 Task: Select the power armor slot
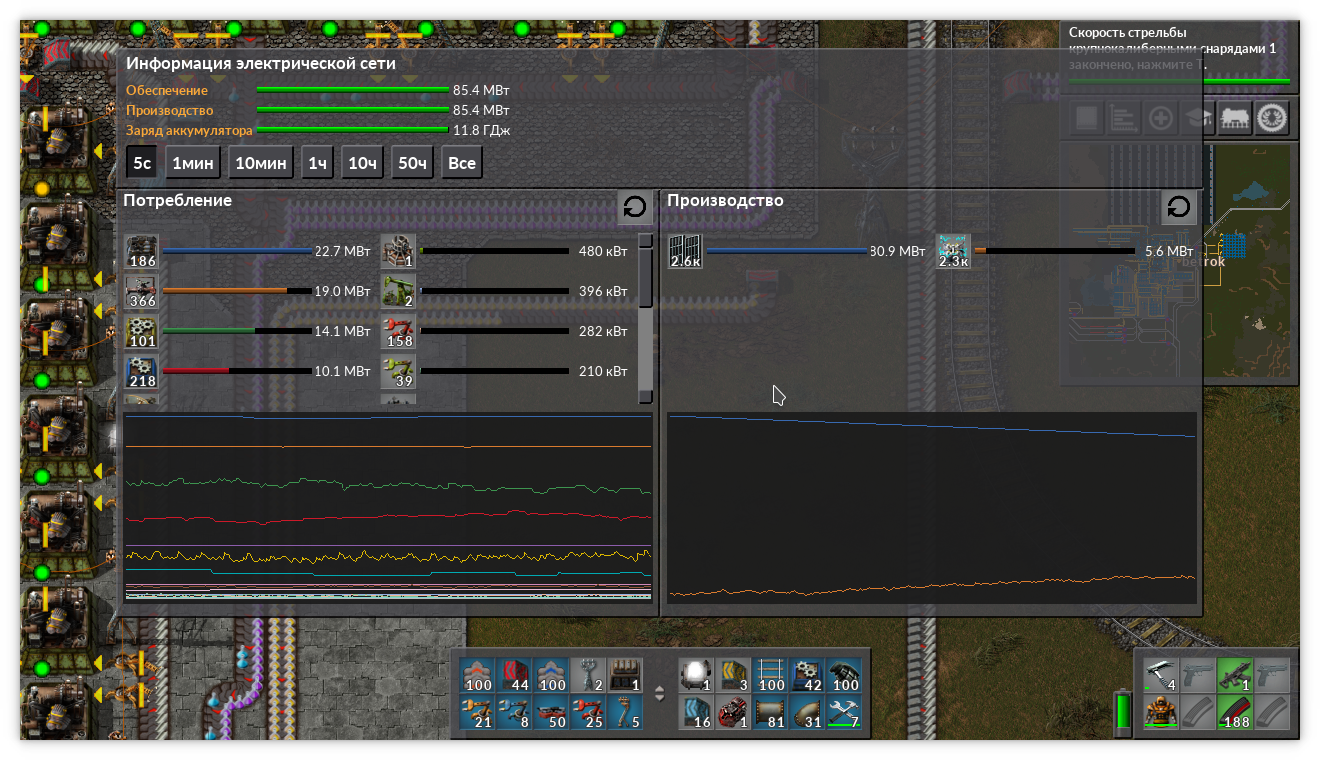pos(1160,712)
